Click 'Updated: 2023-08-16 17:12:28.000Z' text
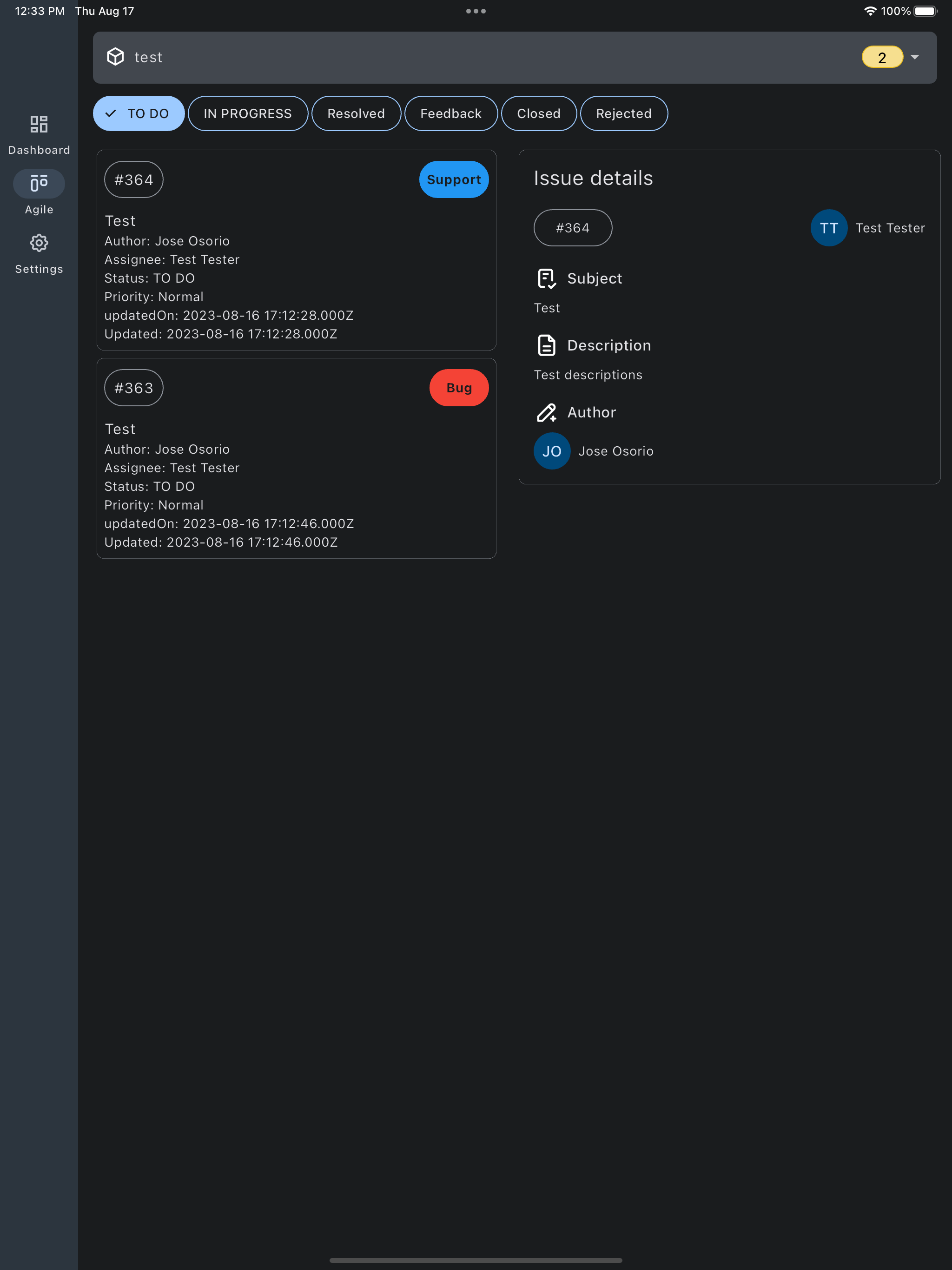The width and height of the screenshot is (952, 1270). point(221,334)
